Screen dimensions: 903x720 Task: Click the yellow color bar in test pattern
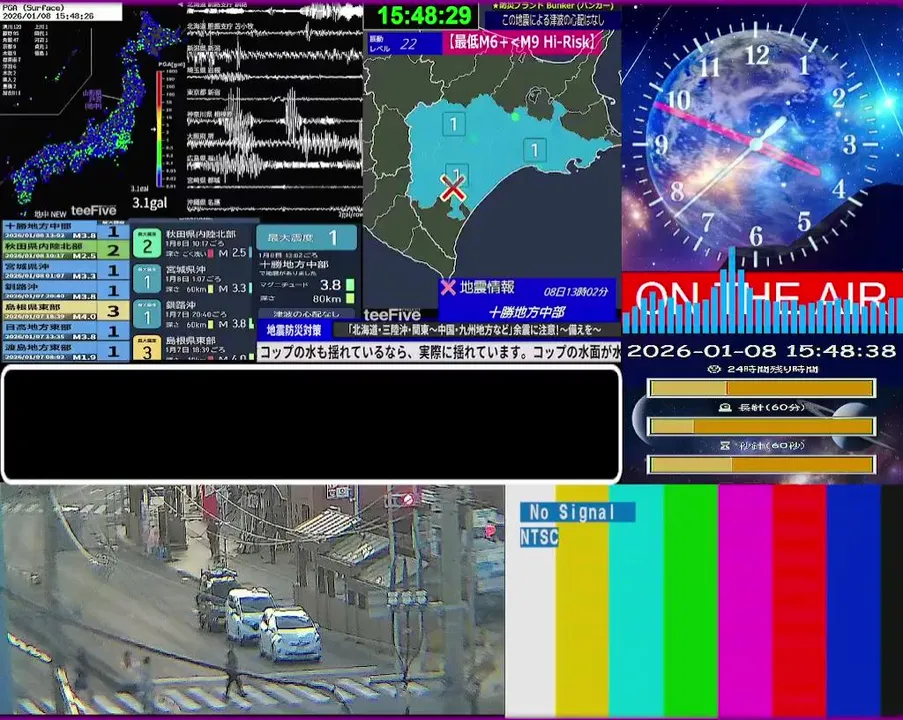[x=582, y=600]
